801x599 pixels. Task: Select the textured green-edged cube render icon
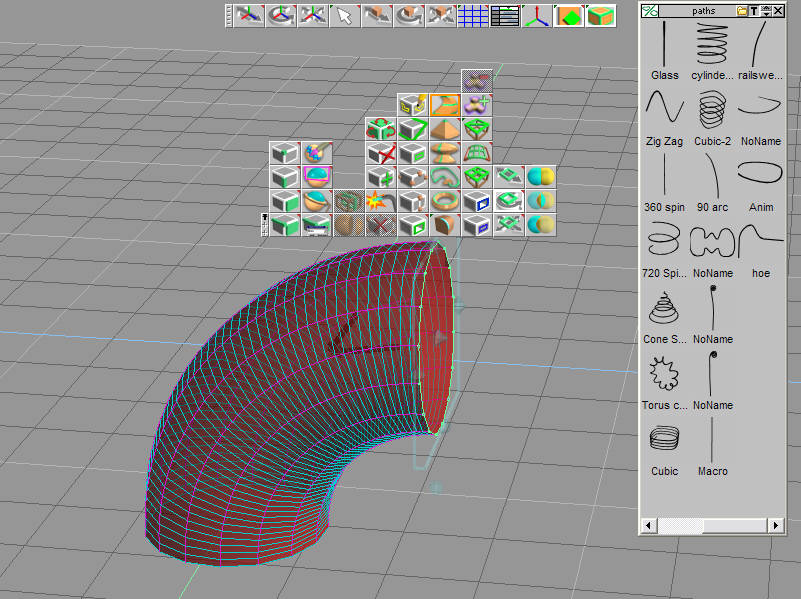pyautogui.click(x=601, y=16)
